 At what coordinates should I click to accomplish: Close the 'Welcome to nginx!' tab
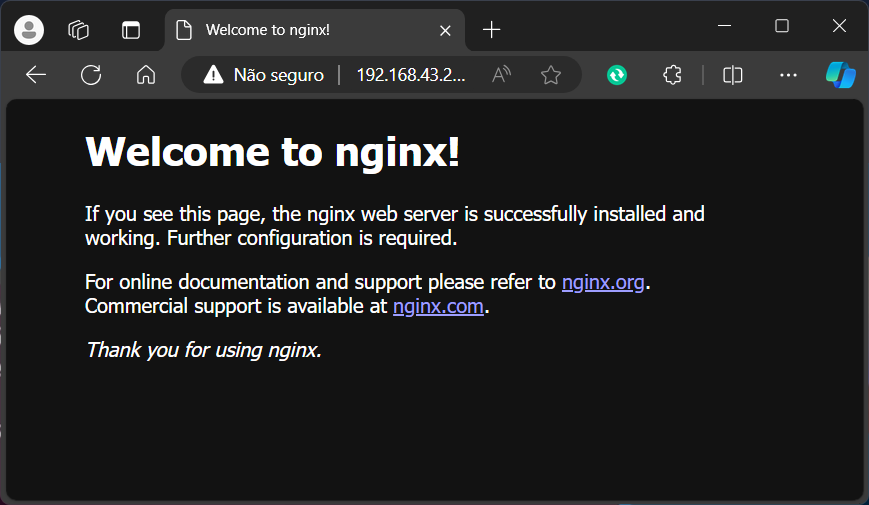[446, 30]
